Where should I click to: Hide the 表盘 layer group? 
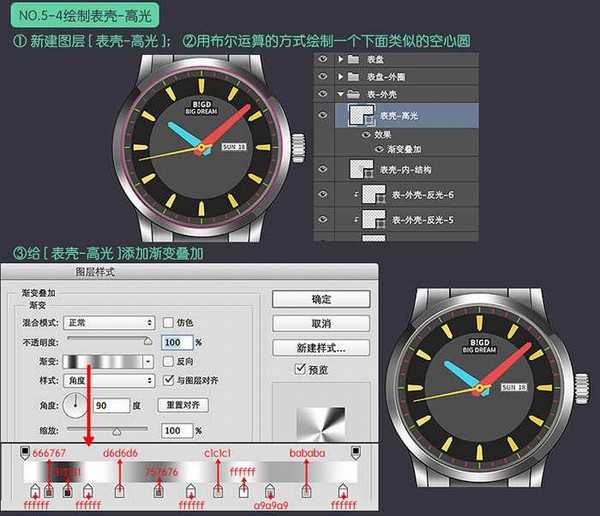(x=322, y=59)
